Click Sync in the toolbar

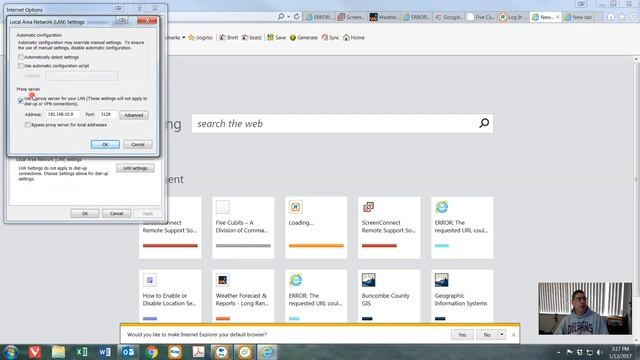point(330,38)
